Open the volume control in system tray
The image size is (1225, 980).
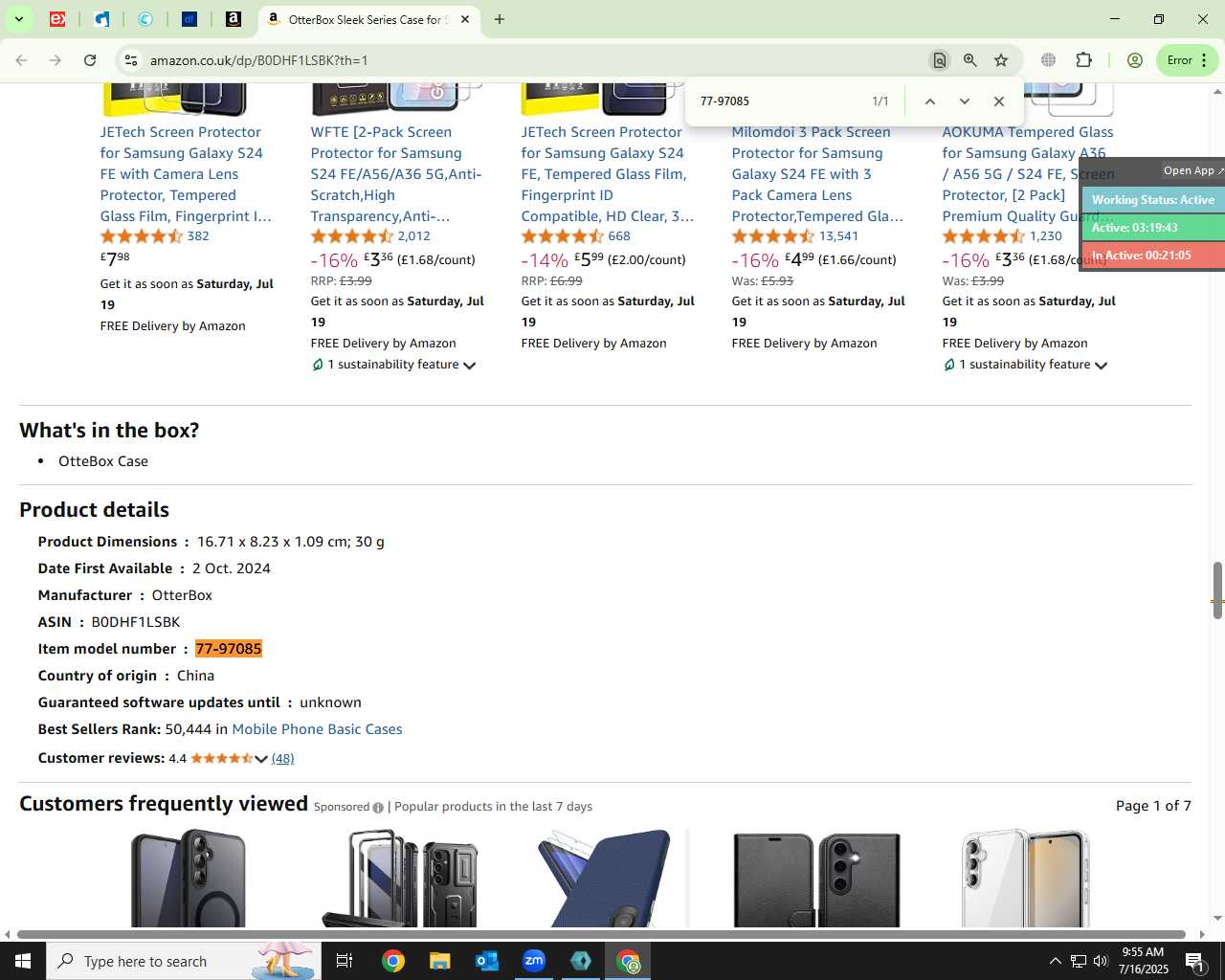[x=1101, y=961]
